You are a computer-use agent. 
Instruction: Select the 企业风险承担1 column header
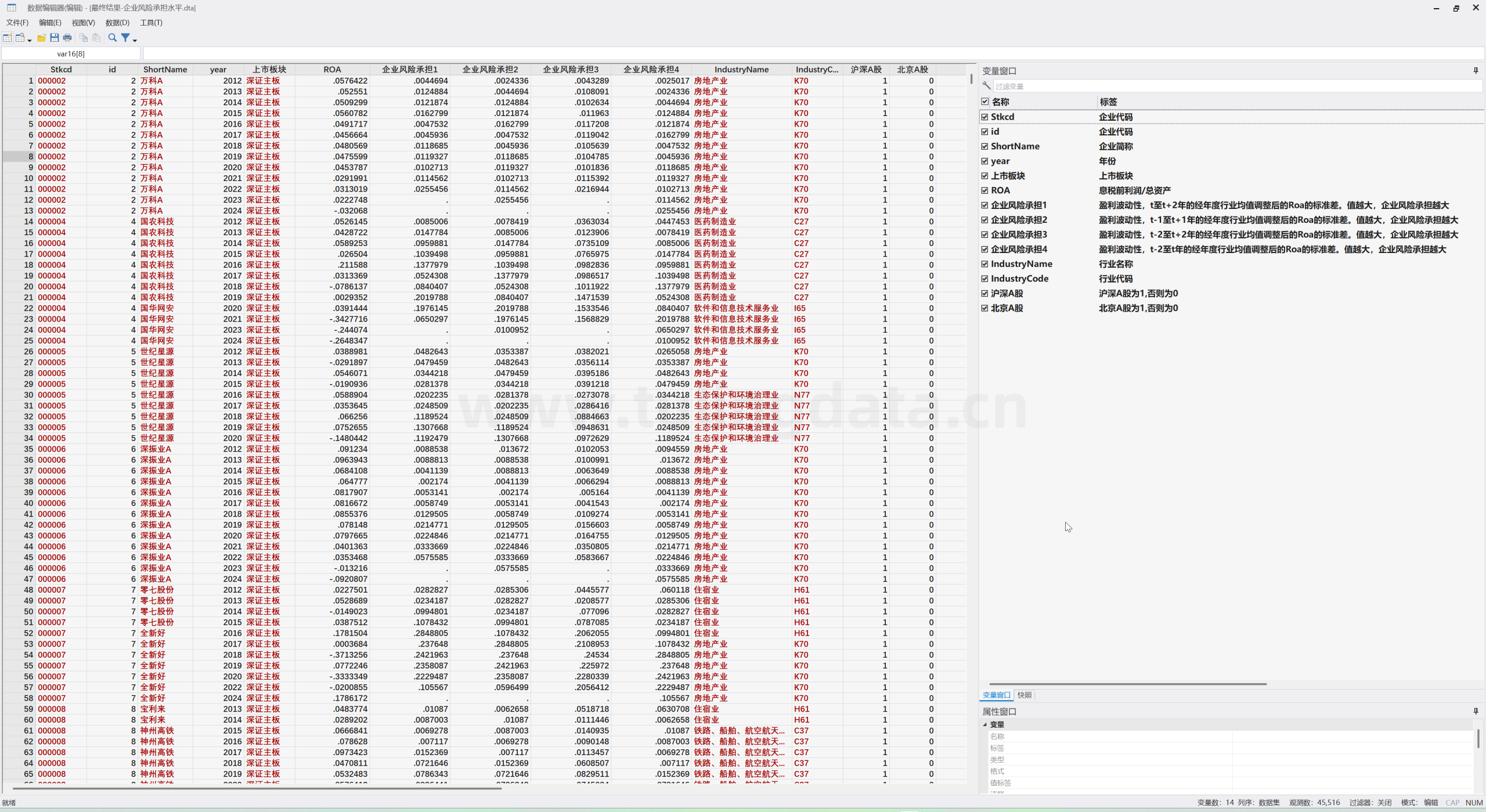click(x=410, y=70)
